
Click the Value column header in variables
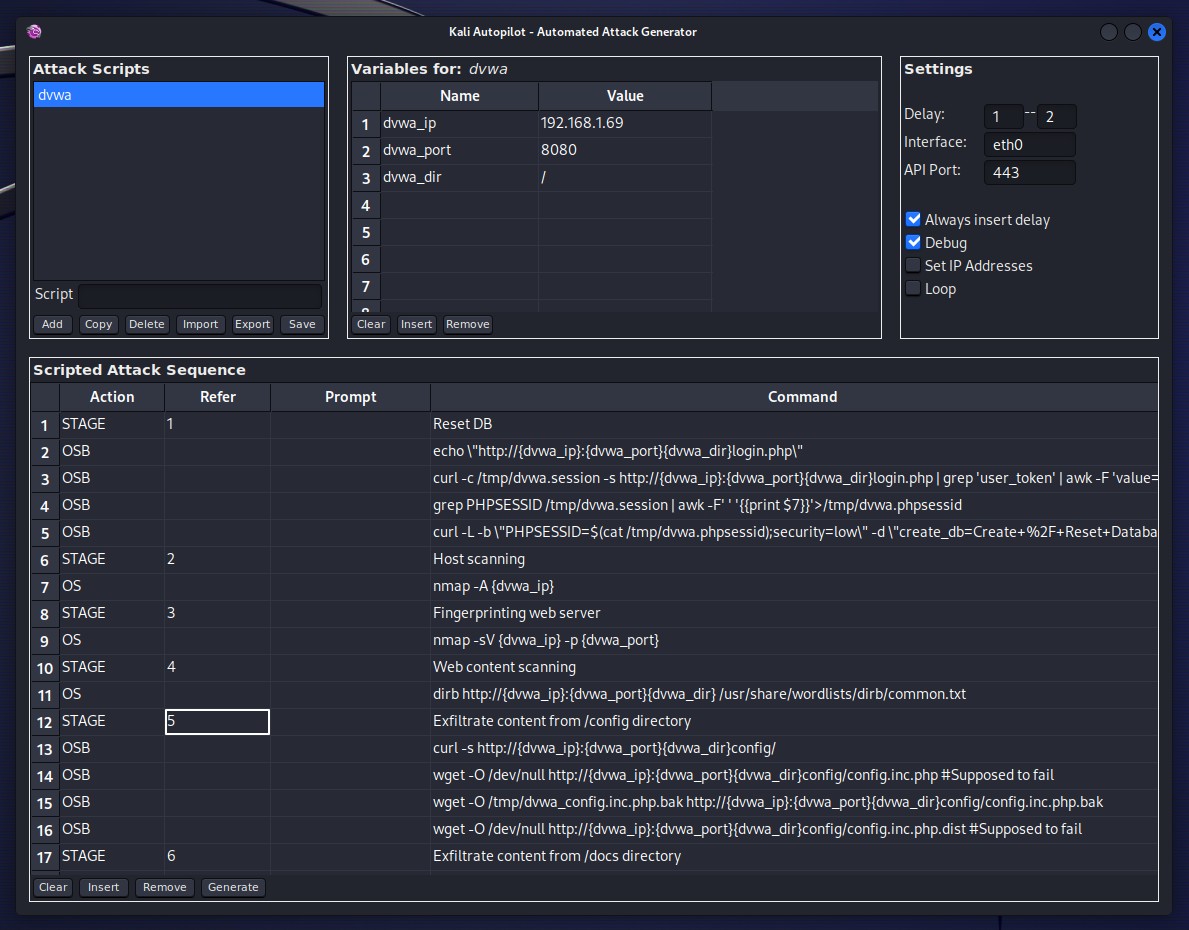point(625,96)
